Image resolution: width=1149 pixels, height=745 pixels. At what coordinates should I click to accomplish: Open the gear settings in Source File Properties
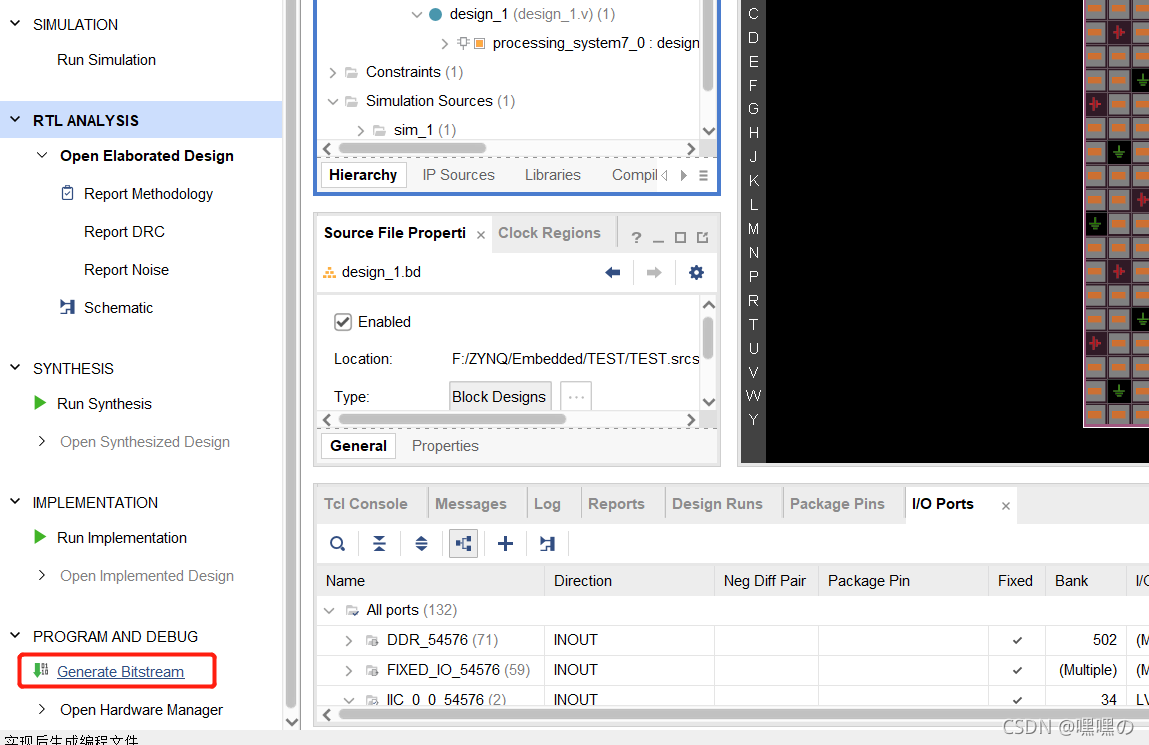coord(696,273)
